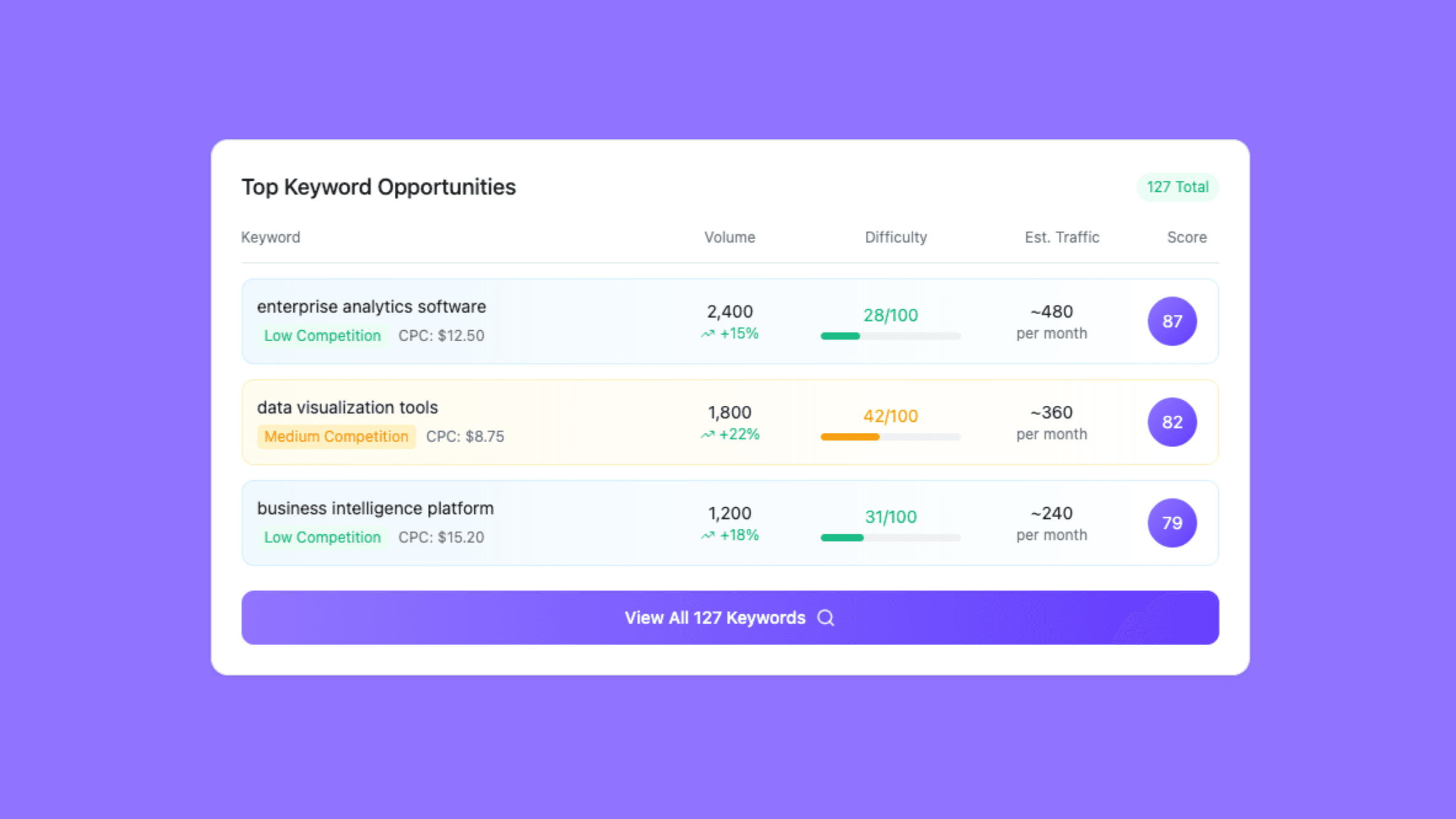
Task: Select the score circle showing 87
Action: (x=1171, y=321)
